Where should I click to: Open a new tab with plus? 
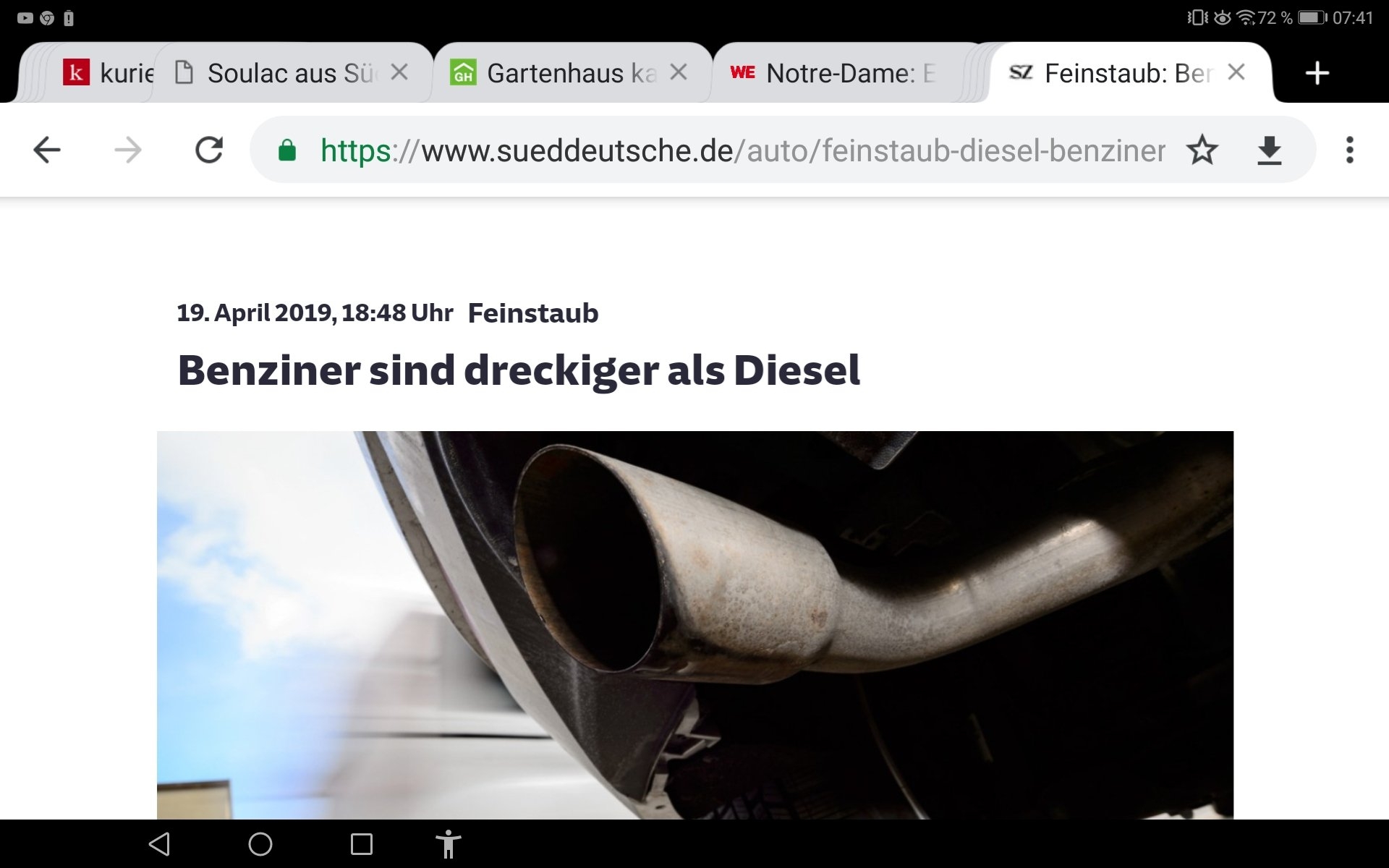point(1317,73)
